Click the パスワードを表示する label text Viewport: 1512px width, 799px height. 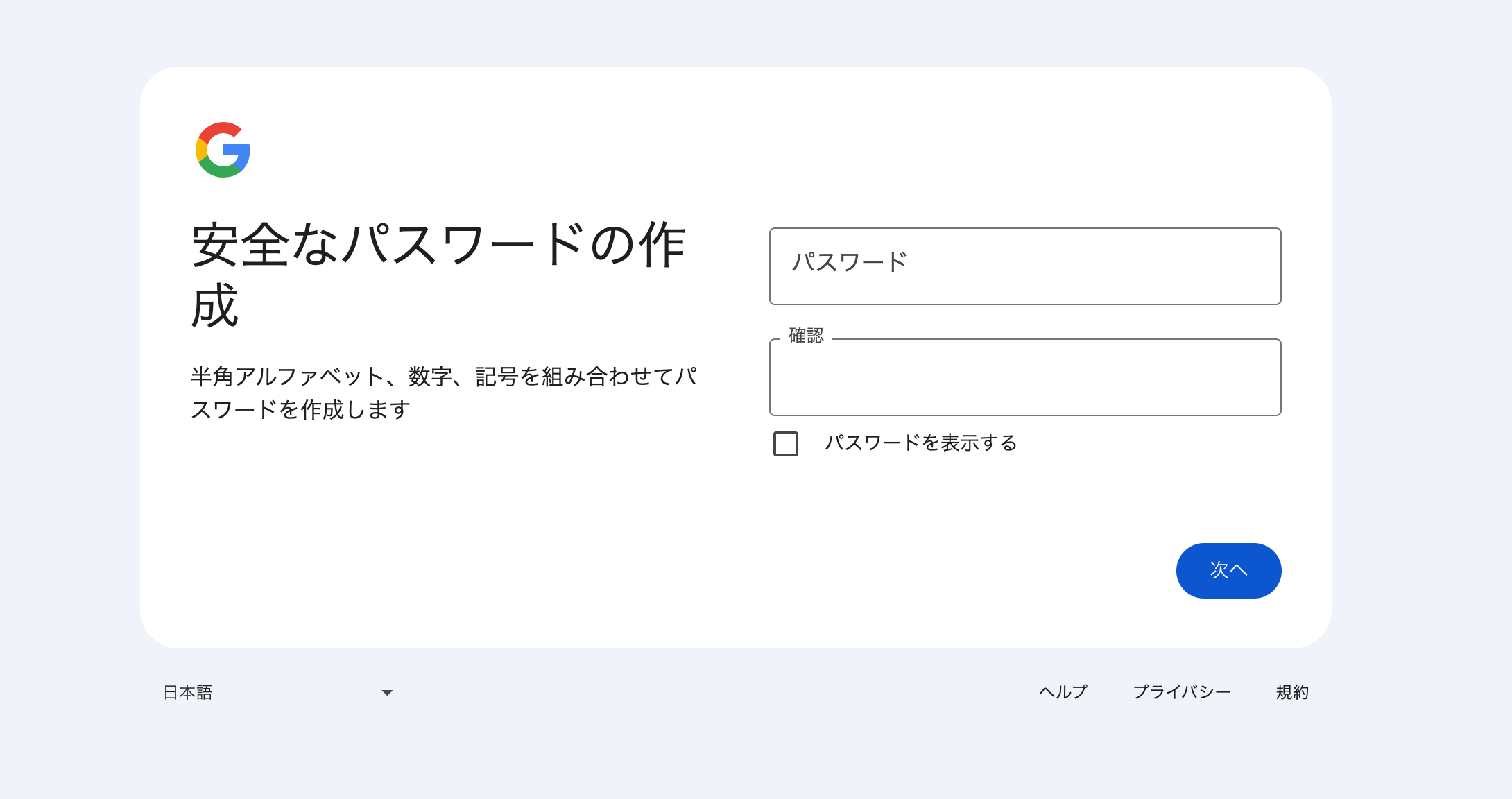[x=920, y=443]
